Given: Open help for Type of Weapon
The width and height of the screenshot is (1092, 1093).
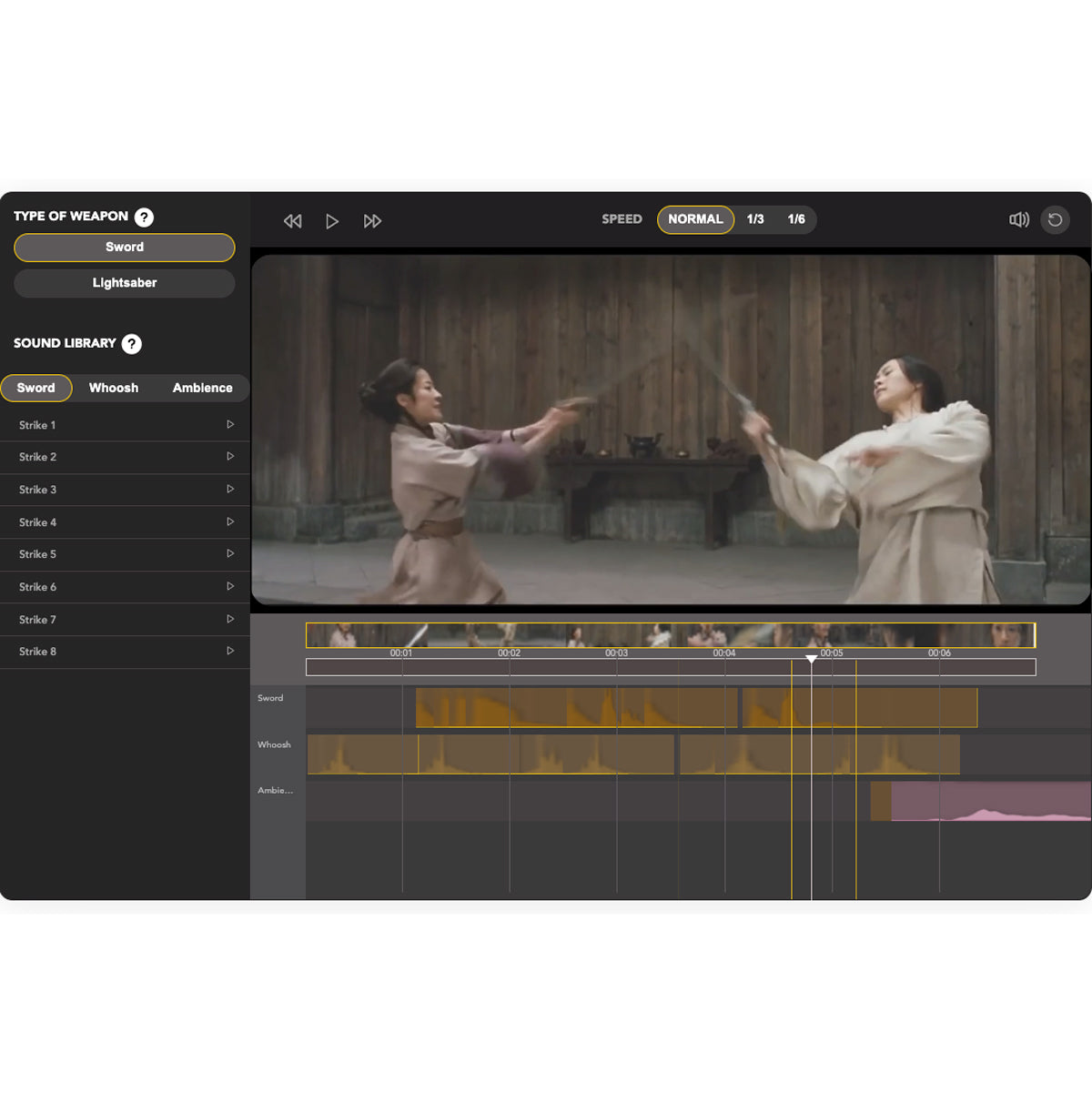Looking at the screenshot, I should [x=144, y=217].
